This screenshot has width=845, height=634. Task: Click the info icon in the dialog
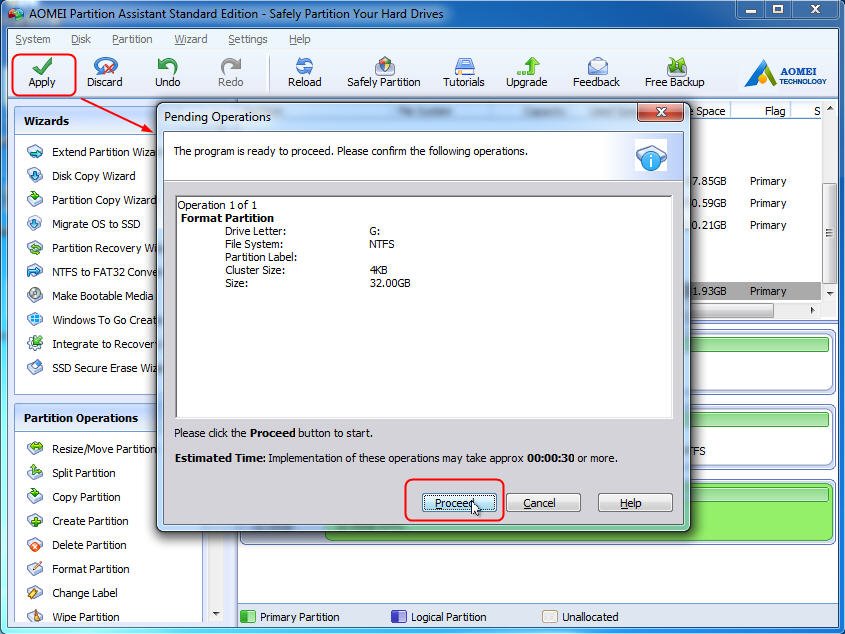651,156
